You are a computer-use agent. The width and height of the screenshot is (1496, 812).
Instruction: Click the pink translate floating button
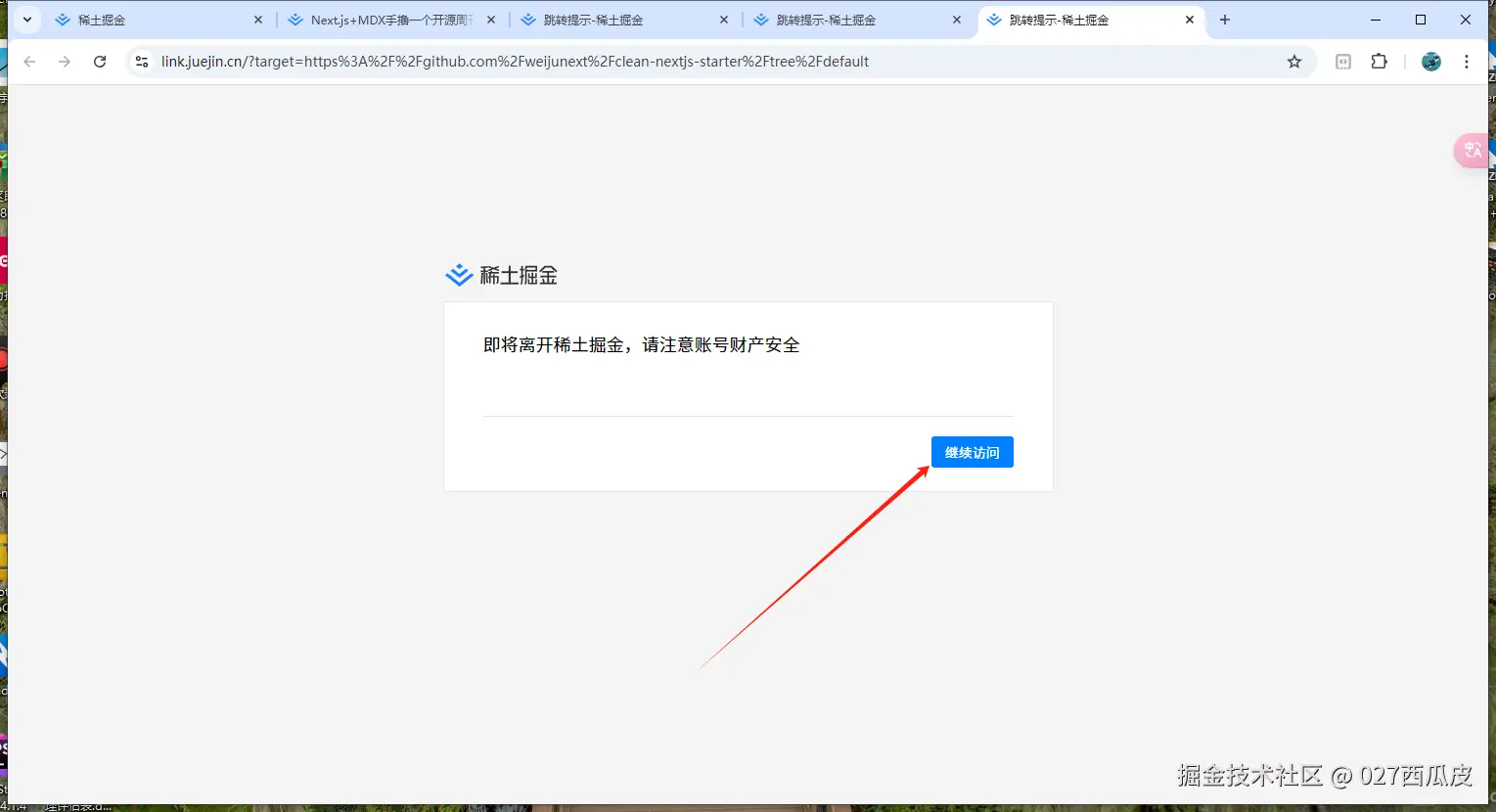[x=1473, y=150]
